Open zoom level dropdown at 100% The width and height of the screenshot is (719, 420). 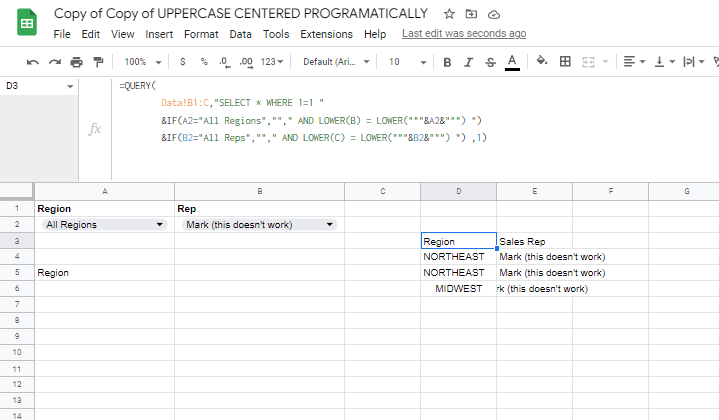pos(143,62)
